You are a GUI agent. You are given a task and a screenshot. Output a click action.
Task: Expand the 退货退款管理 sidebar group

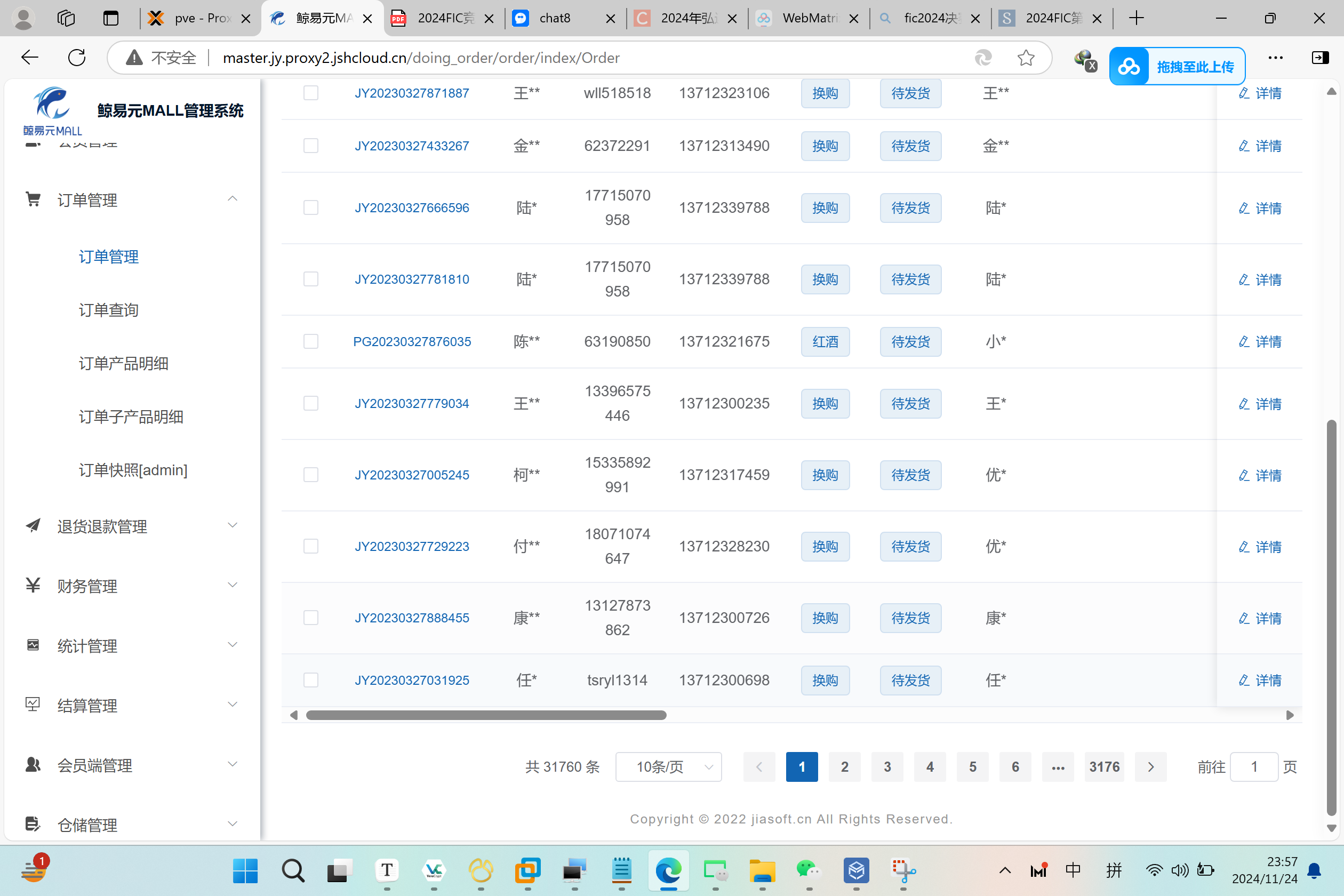[232, 526]
